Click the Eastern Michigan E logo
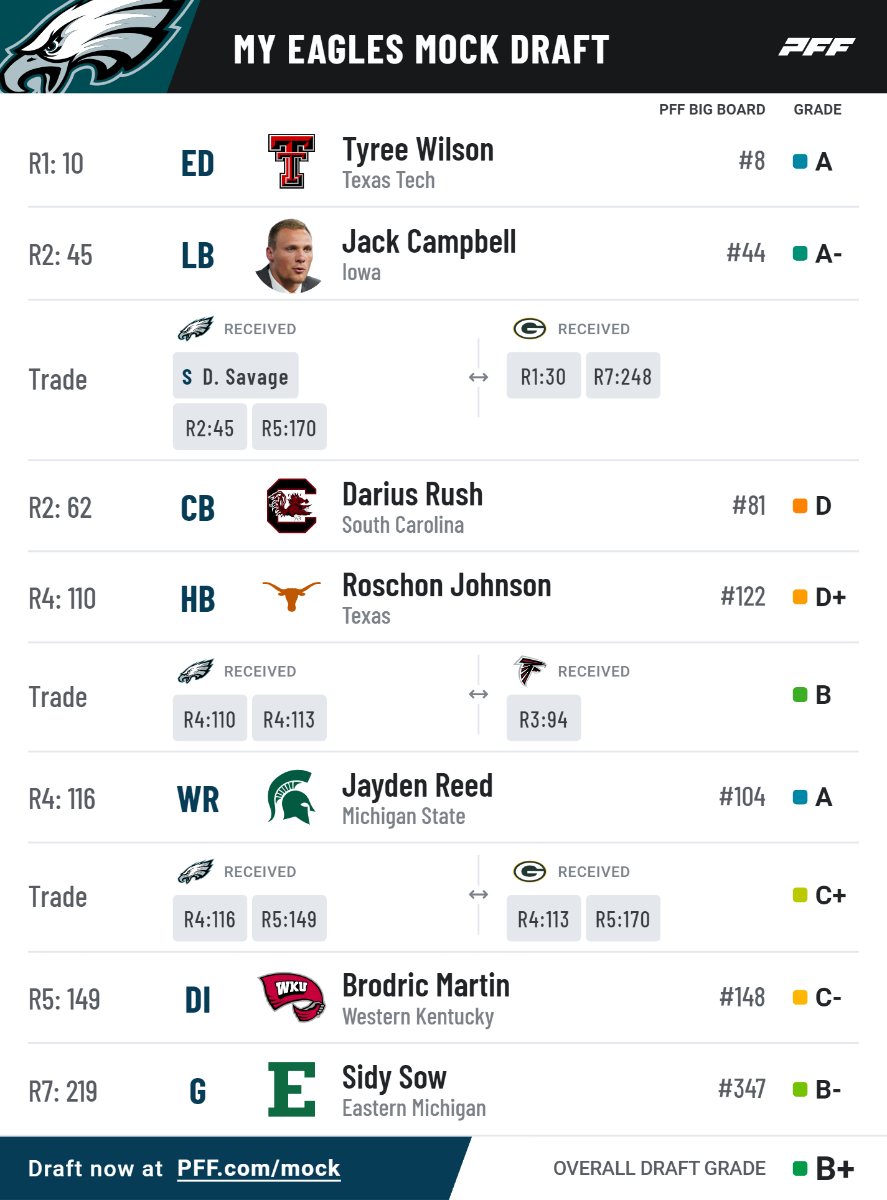This screenshot has height=1200, width=887. 291,1089
